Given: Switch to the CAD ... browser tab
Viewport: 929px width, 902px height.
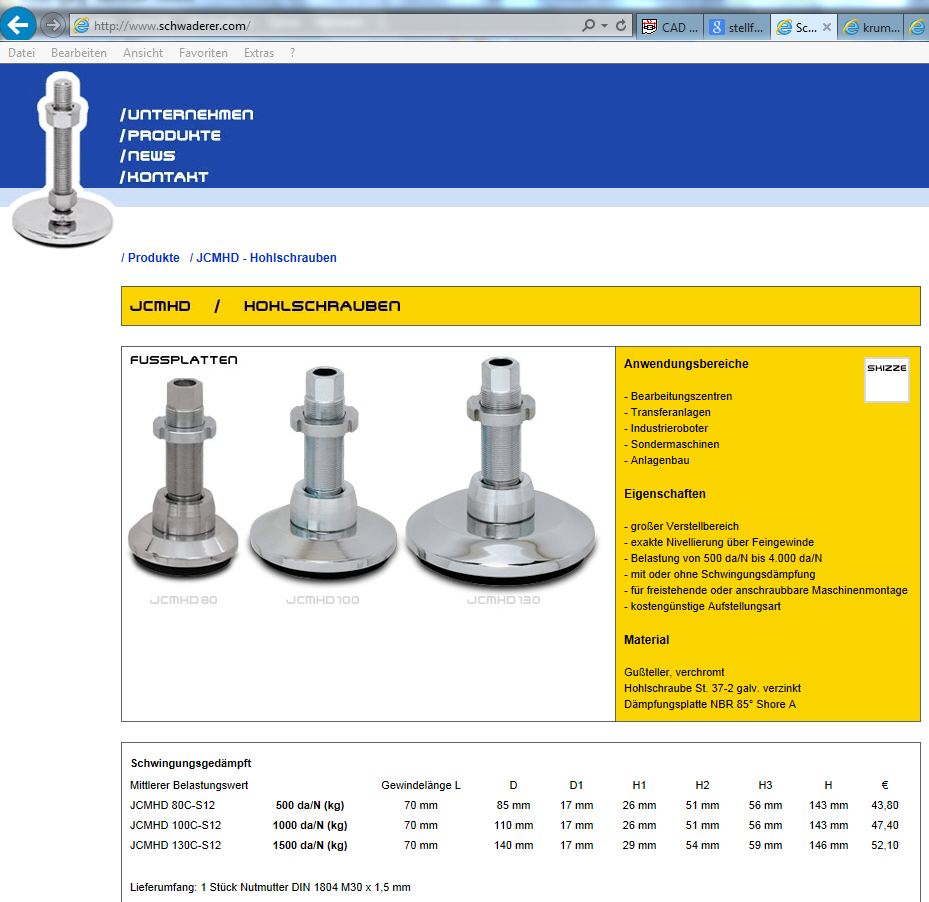Looking at the screenshot, I should (670, 27).
